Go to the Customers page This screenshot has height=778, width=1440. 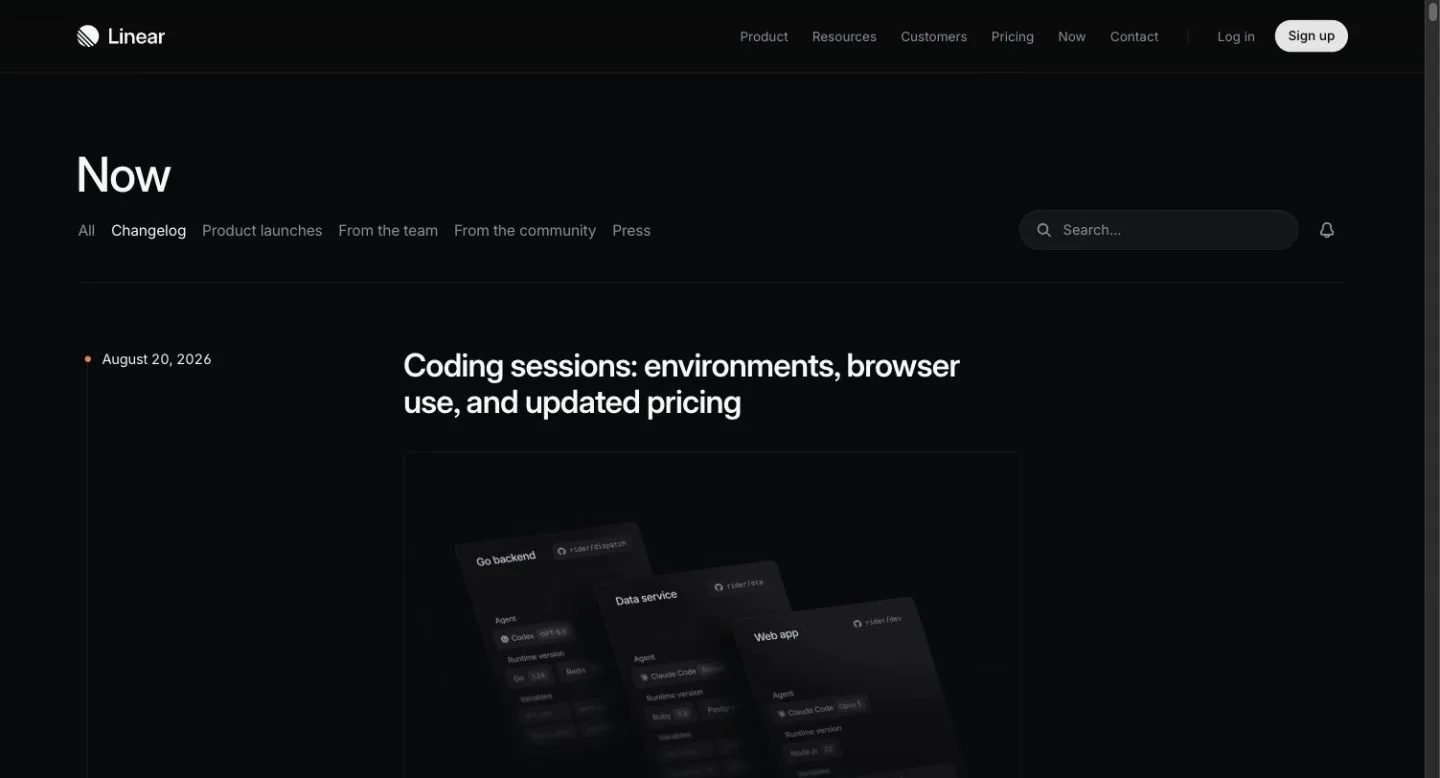point(934,36)
